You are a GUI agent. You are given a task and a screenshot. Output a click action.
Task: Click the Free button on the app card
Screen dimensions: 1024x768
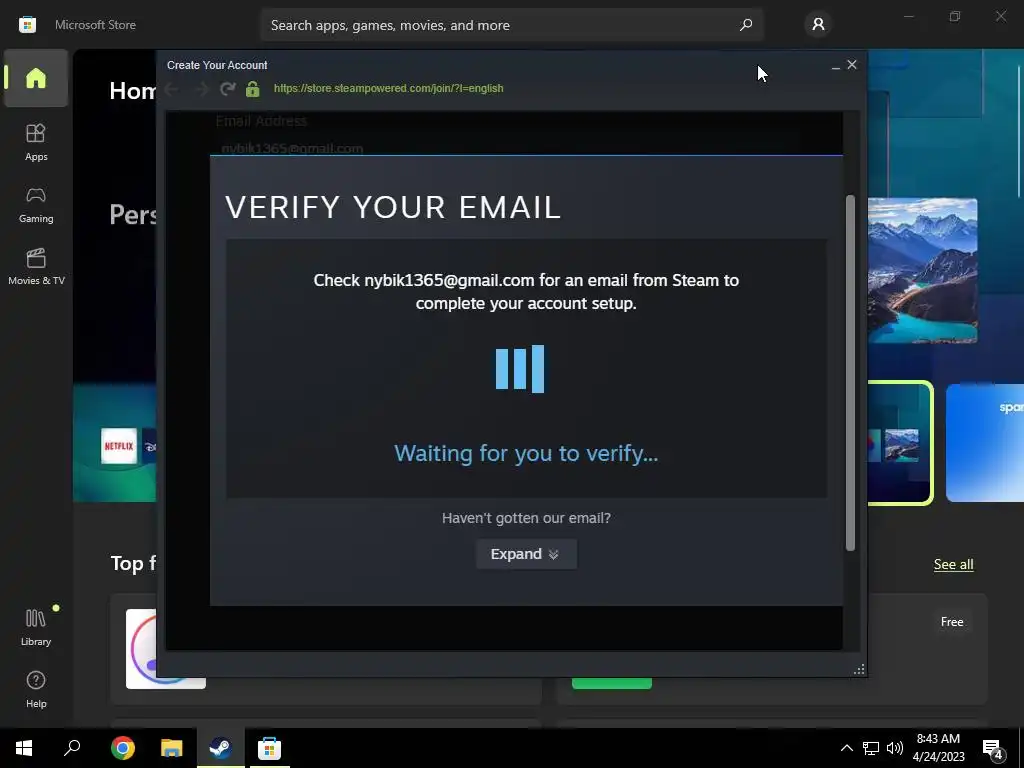[x=952, y=622]
